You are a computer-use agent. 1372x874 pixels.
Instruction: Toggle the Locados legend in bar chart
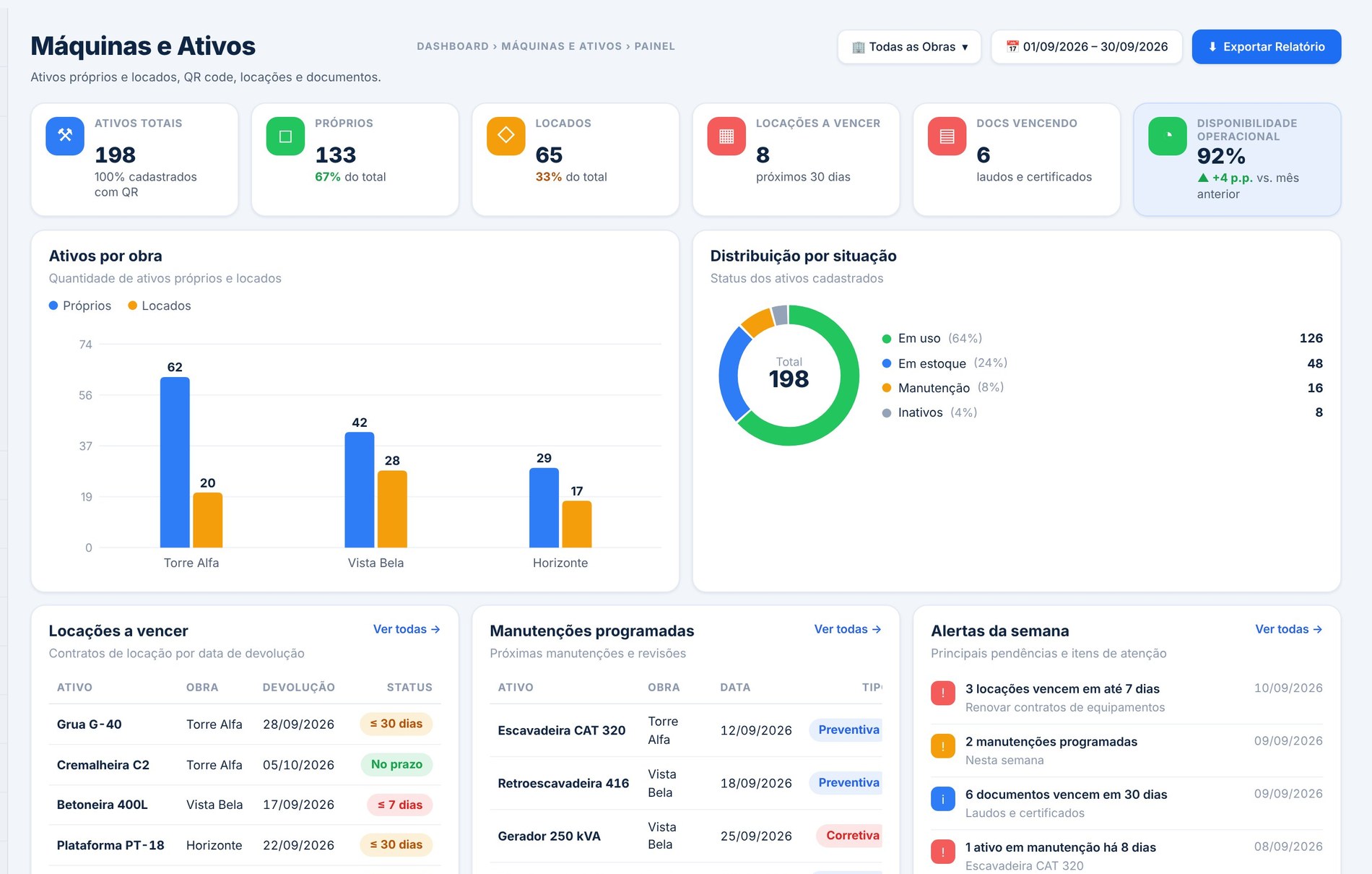(160, 306)
